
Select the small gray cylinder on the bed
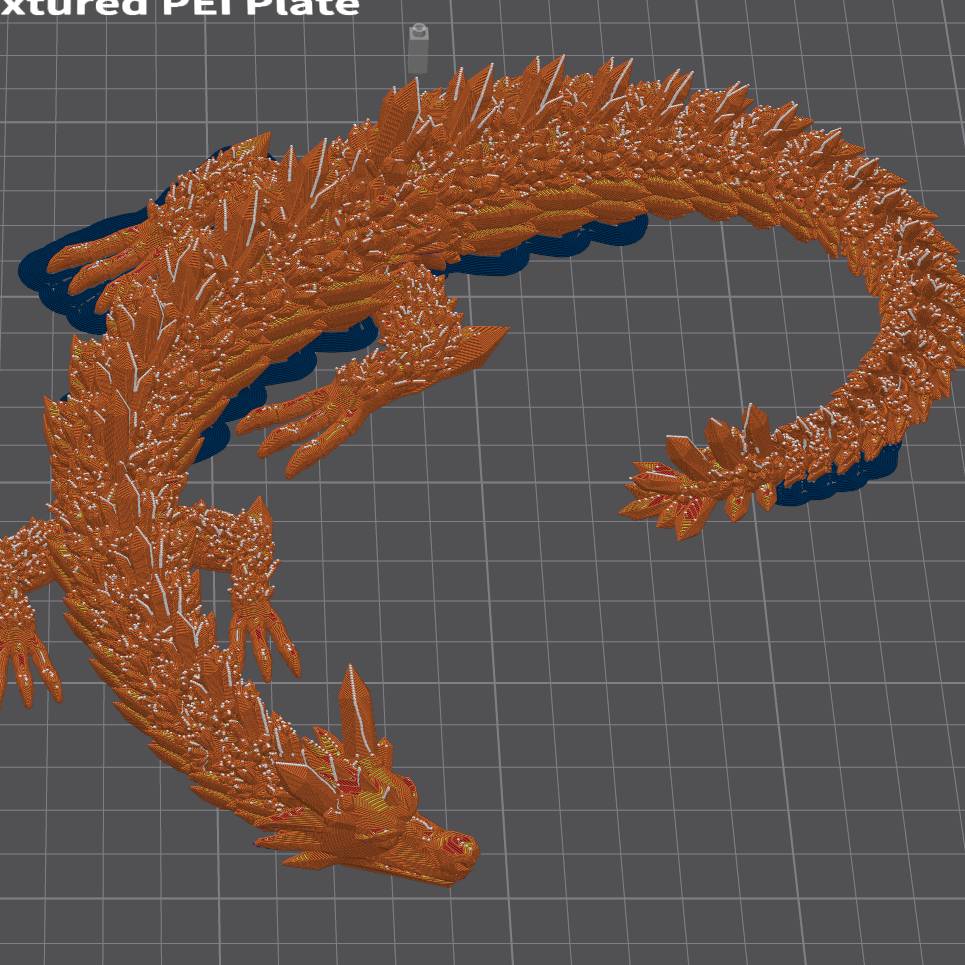418,49
